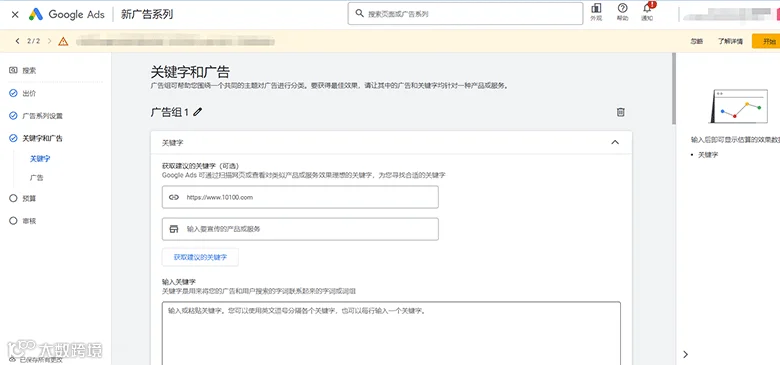
Task: Go to previous notification arrow
Action: click(x=17, y=41)
